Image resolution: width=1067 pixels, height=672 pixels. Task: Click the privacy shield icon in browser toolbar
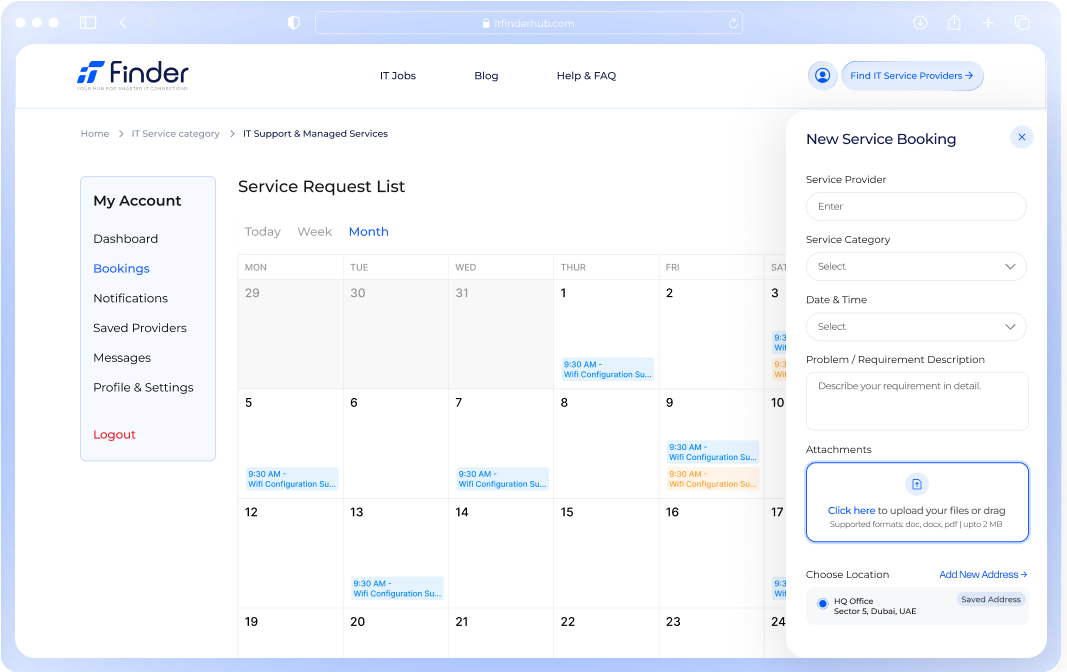tap(293, 22)
